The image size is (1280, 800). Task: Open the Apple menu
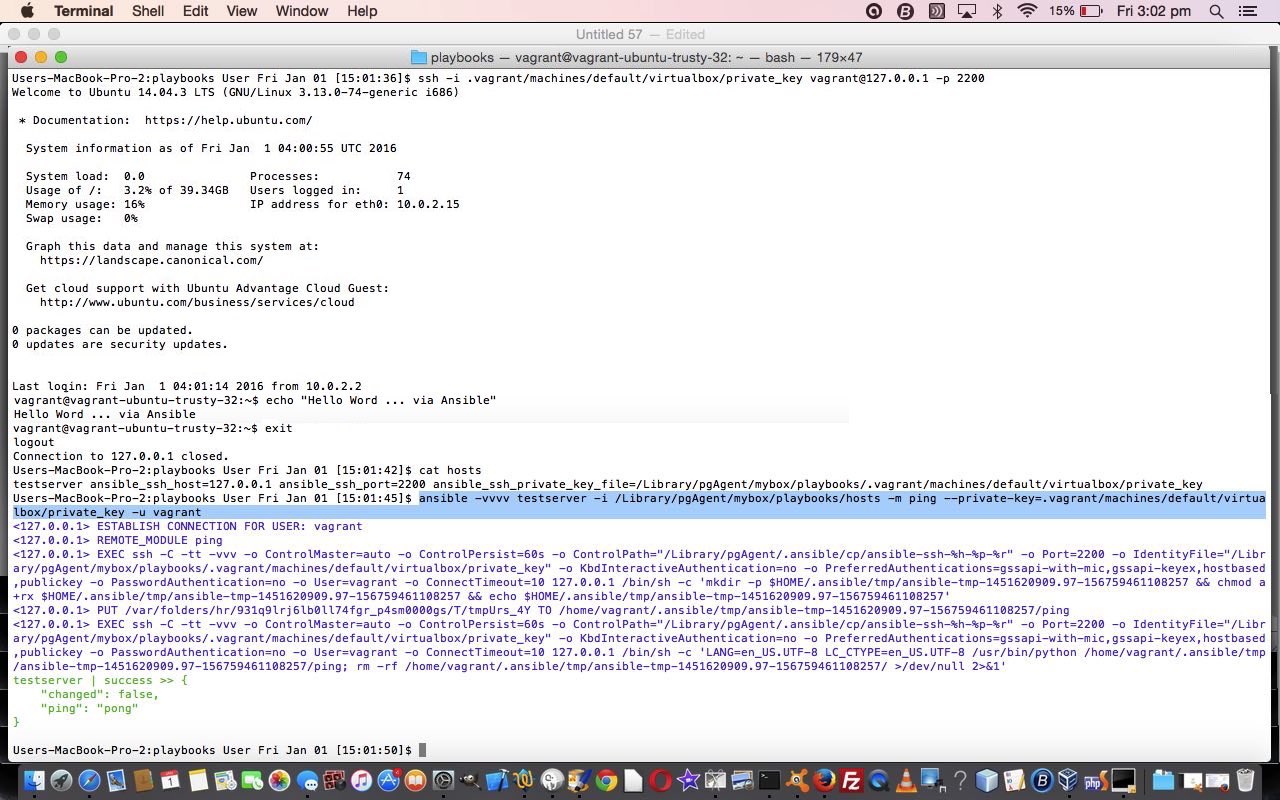[x=27, y=11]
